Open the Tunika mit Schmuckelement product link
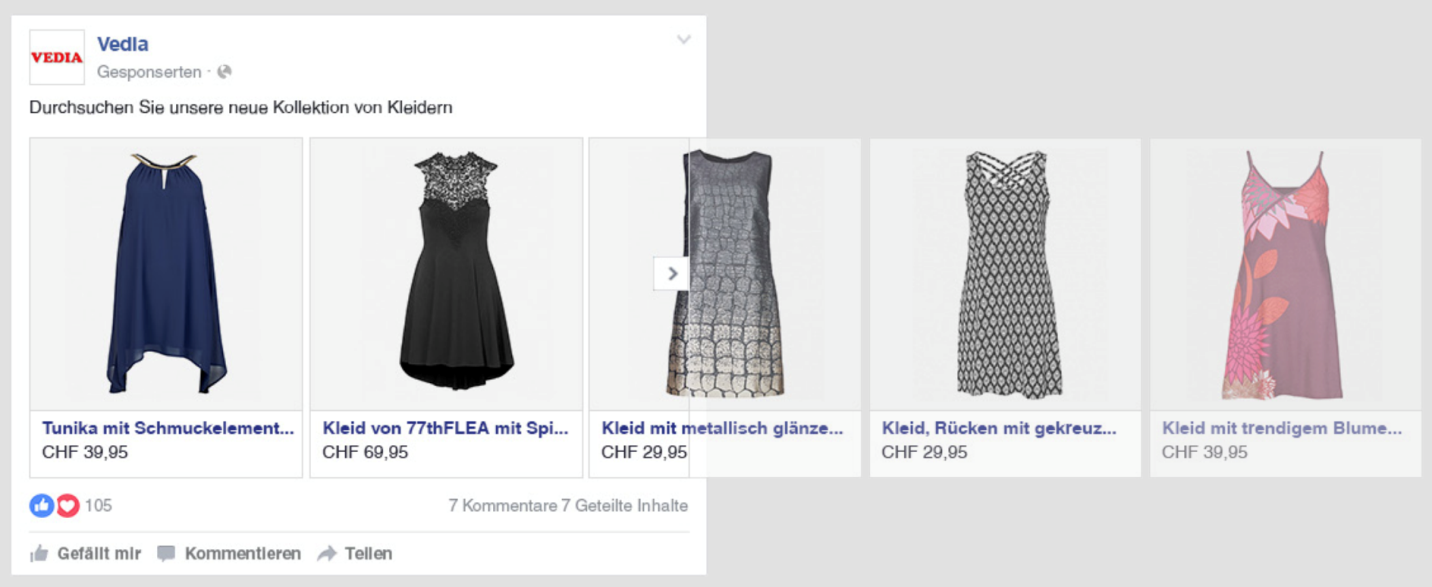Screen dimensions: 1432x587 (166, 427)
